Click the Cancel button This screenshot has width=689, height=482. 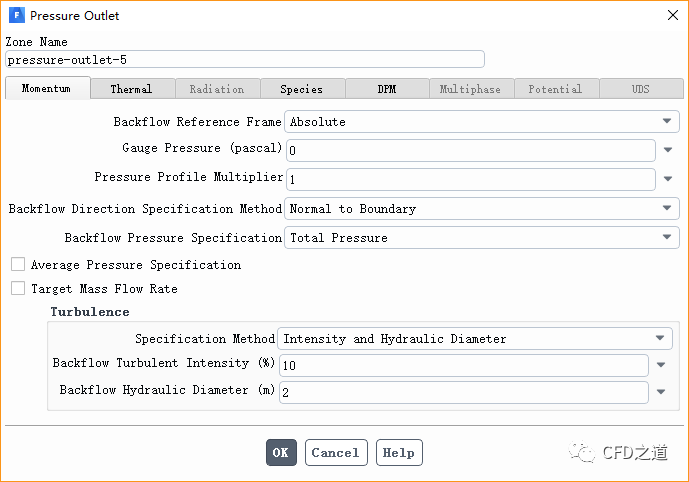336,453
